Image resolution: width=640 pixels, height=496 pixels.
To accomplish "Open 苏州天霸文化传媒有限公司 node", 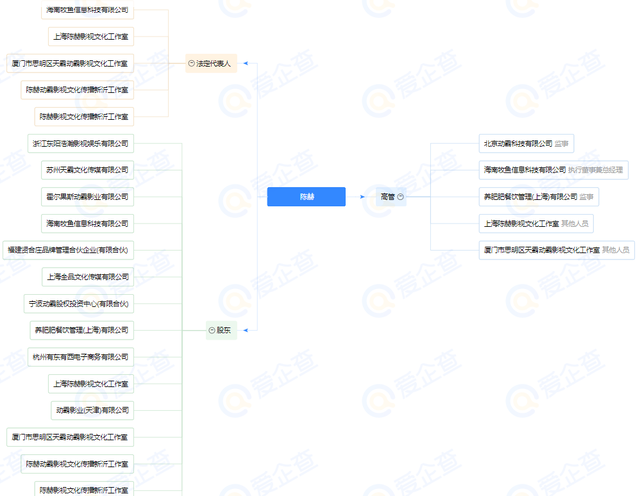I will tap(87, 170).
